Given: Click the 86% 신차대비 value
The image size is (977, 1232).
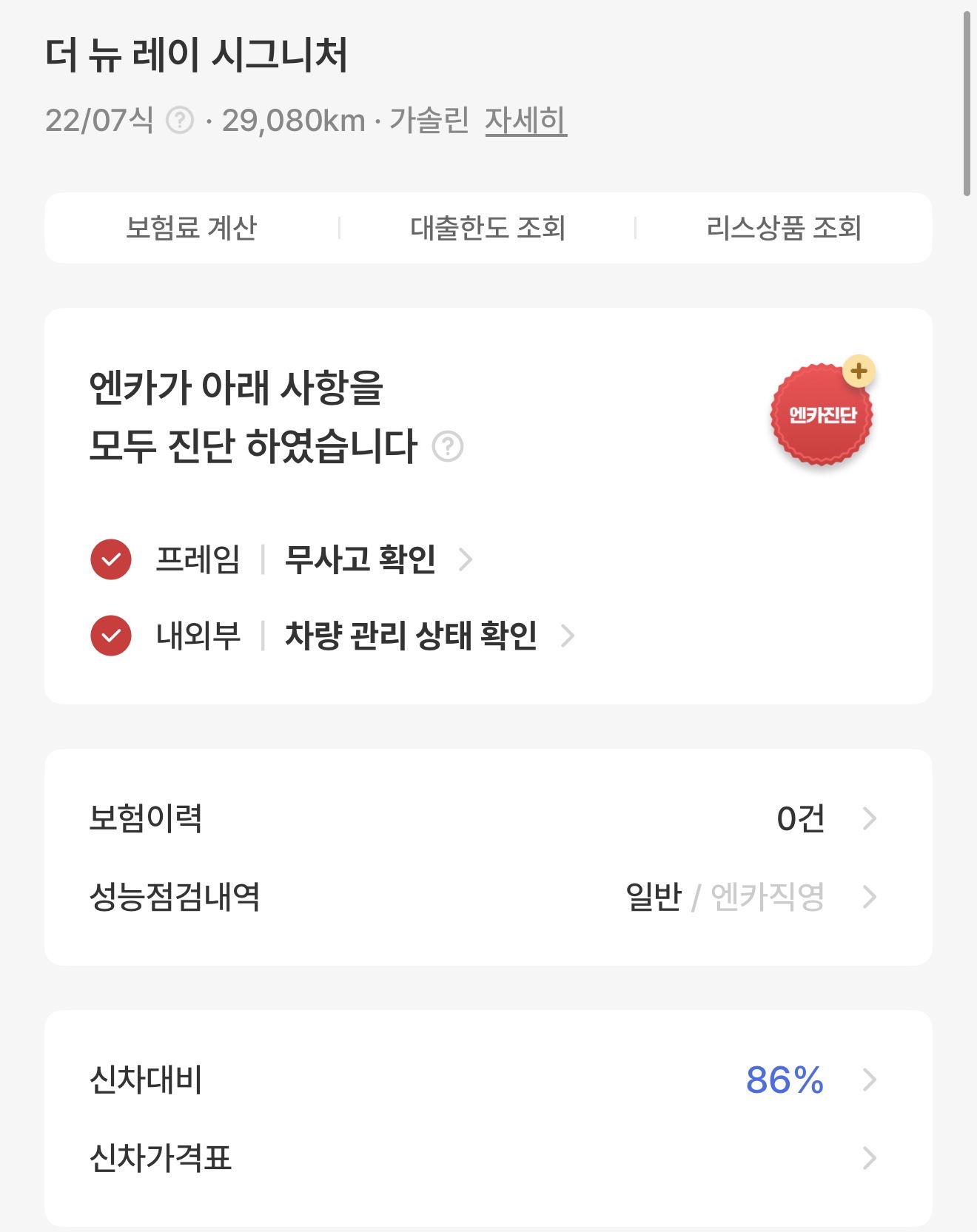Looking at the screenshot, I should [x=785, y=1080].
